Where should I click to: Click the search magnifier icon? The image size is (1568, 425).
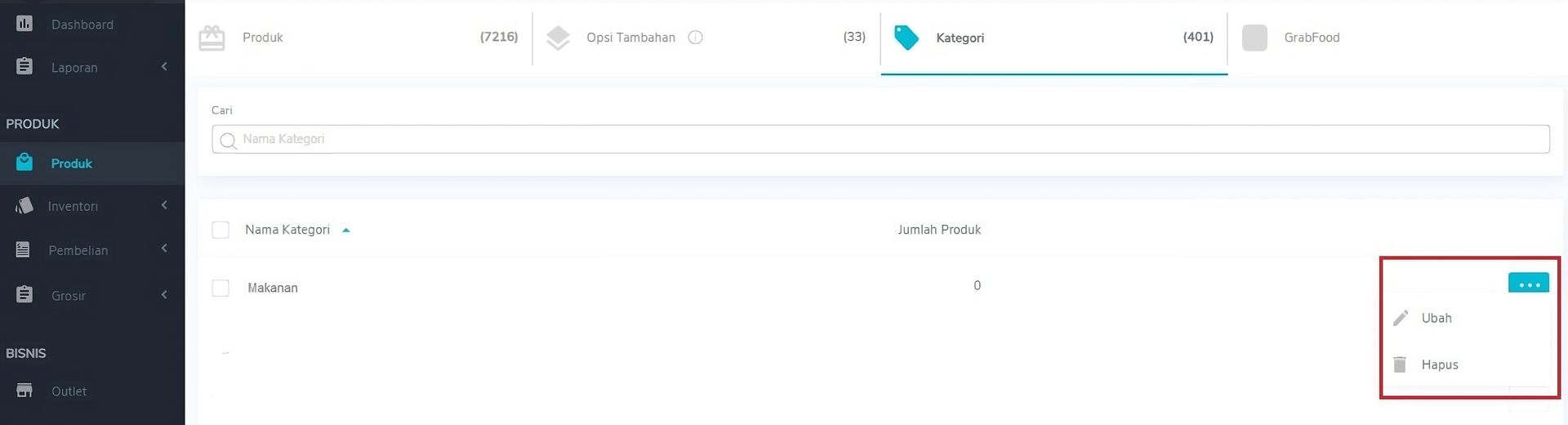point(228,141)
